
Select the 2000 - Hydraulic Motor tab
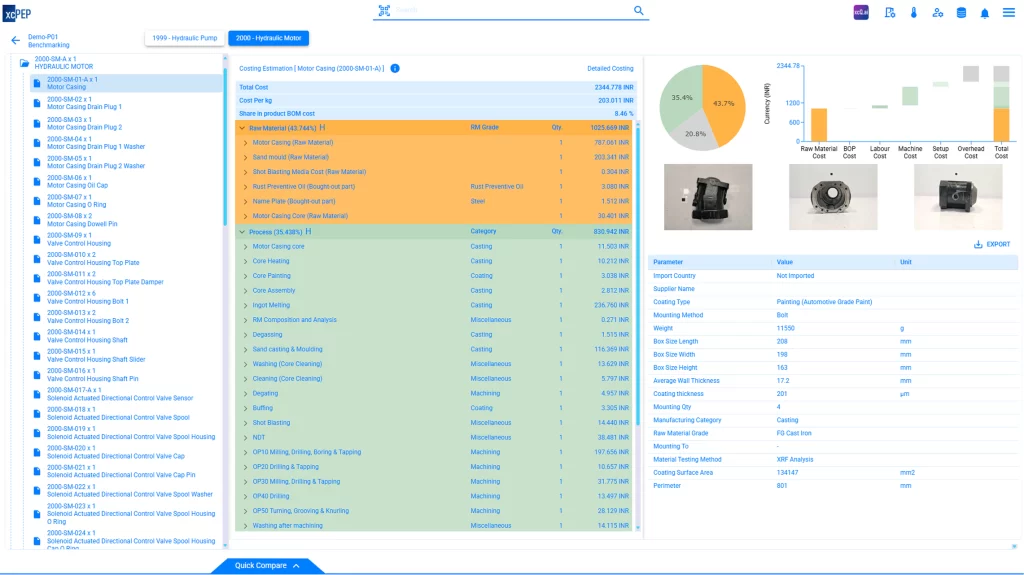click(268, 38)
